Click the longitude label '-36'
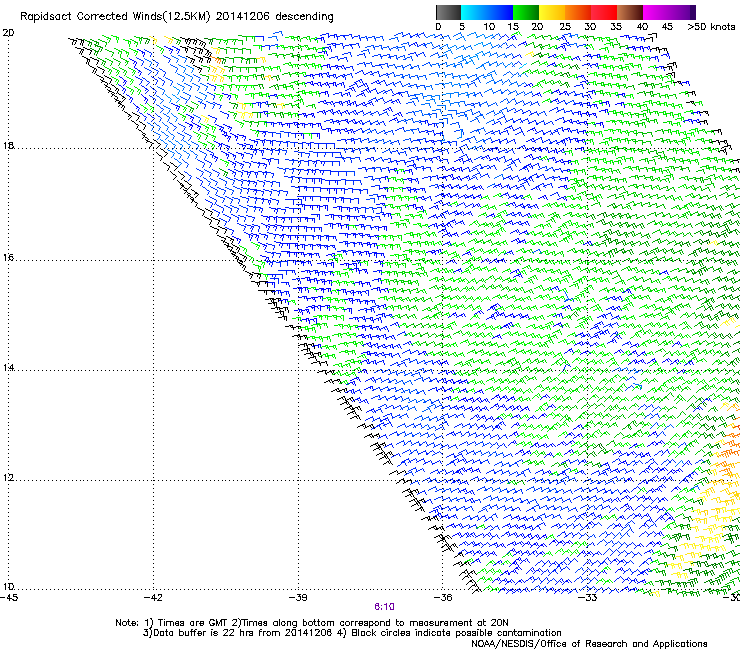740x650 pixels. 442,598
